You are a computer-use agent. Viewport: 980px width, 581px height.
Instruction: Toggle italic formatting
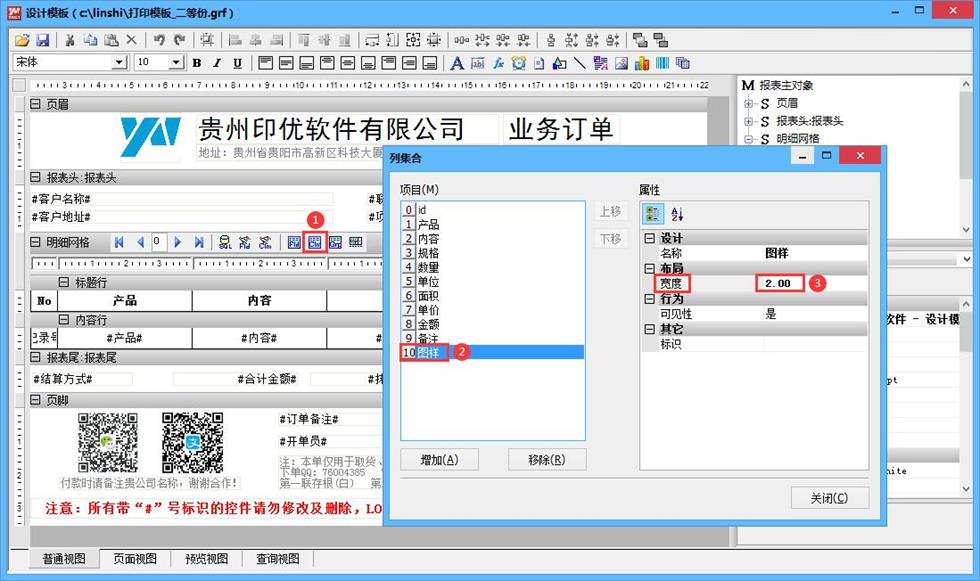point(217,63)
